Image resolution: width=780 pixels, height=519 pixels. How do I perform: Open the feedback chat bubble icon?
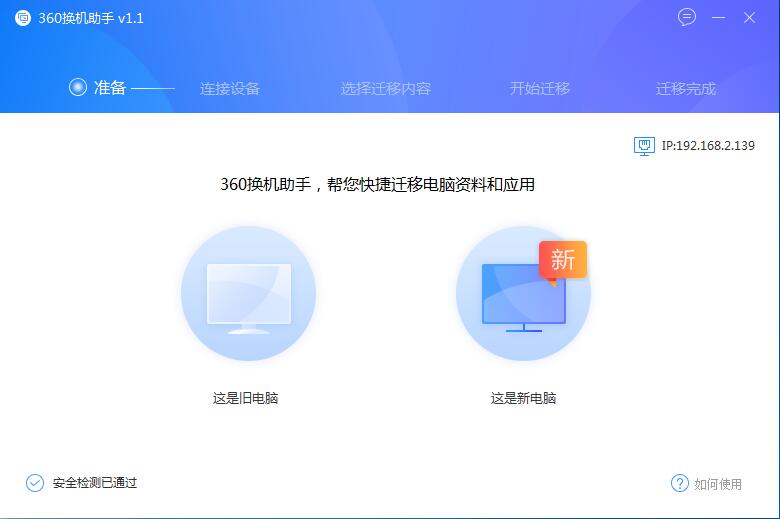coord(686,17)
